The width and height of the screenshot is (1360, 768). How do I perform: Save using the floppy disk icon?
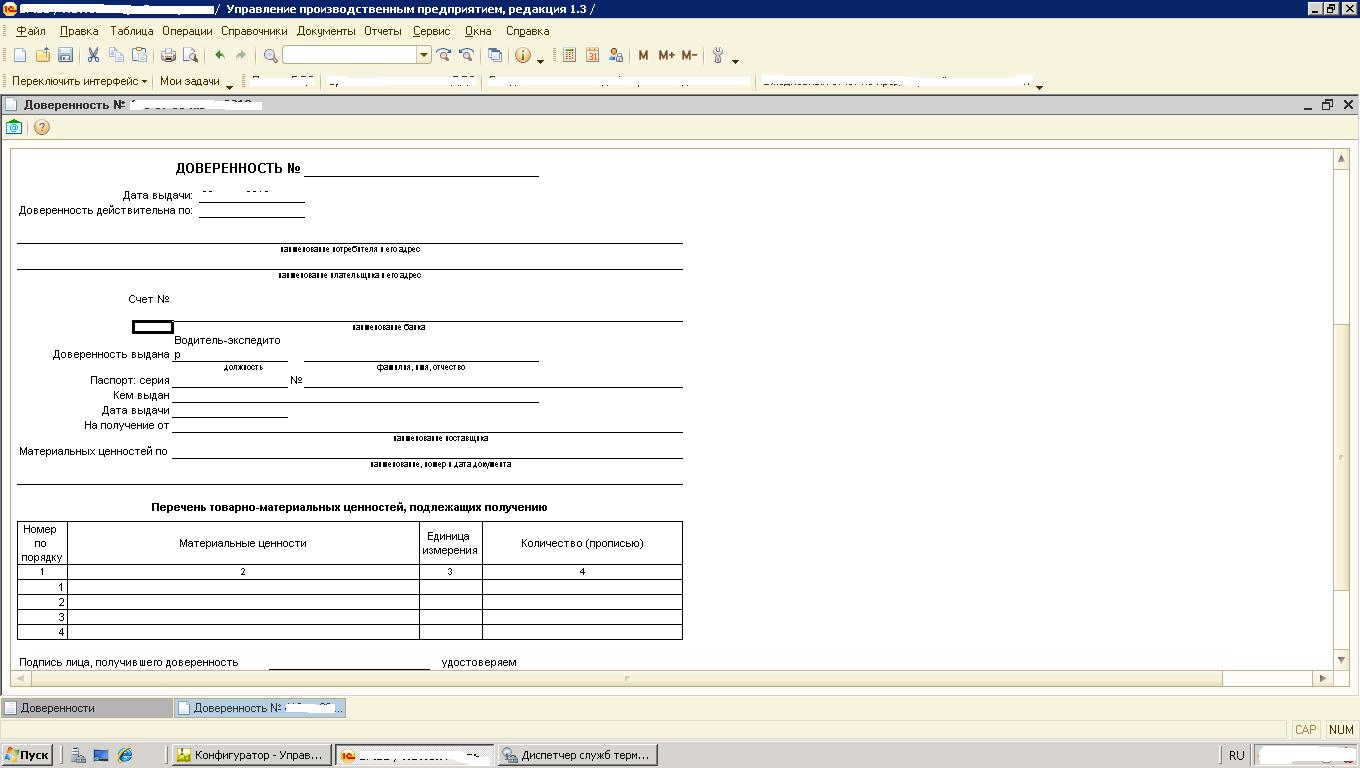(66, 56)
